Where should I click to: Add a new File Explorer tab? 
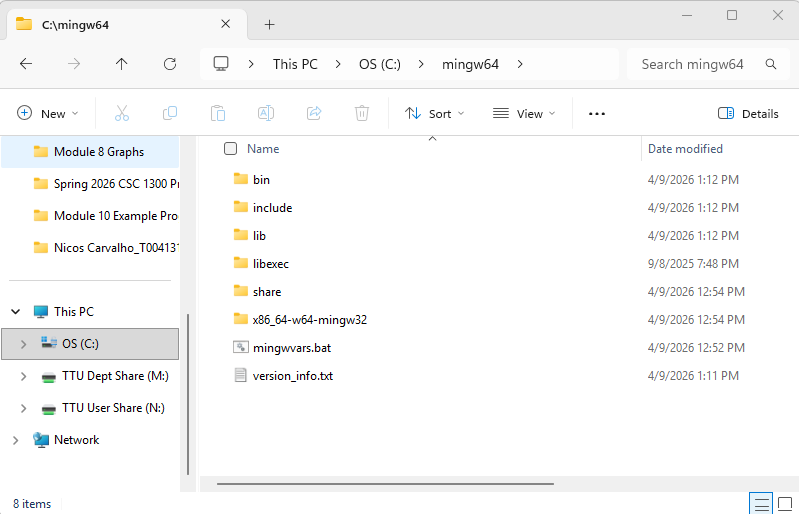click(269, 24)
